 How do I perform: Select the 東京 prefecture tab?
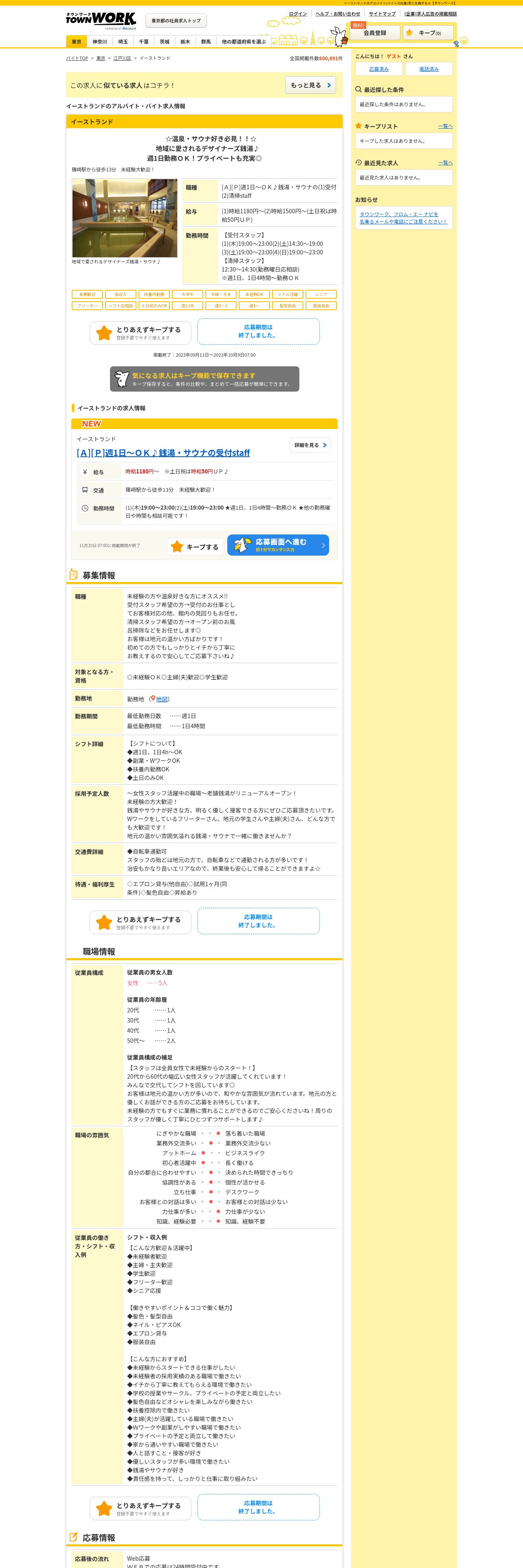pyautogui.click(x=76, y=42)
